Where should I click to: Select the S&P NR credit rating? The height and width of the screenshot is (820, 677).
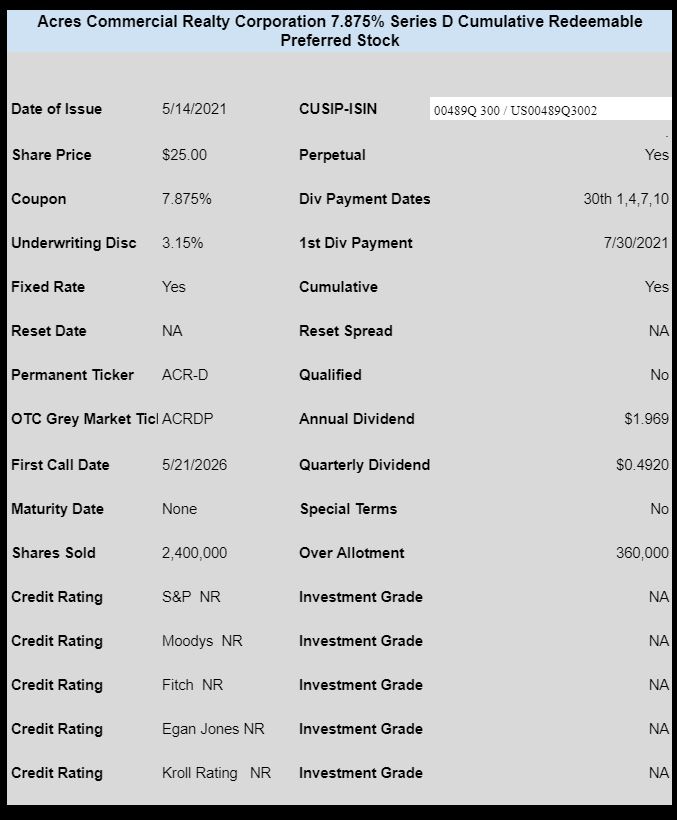pyautogui.click(x=191, y=597)
